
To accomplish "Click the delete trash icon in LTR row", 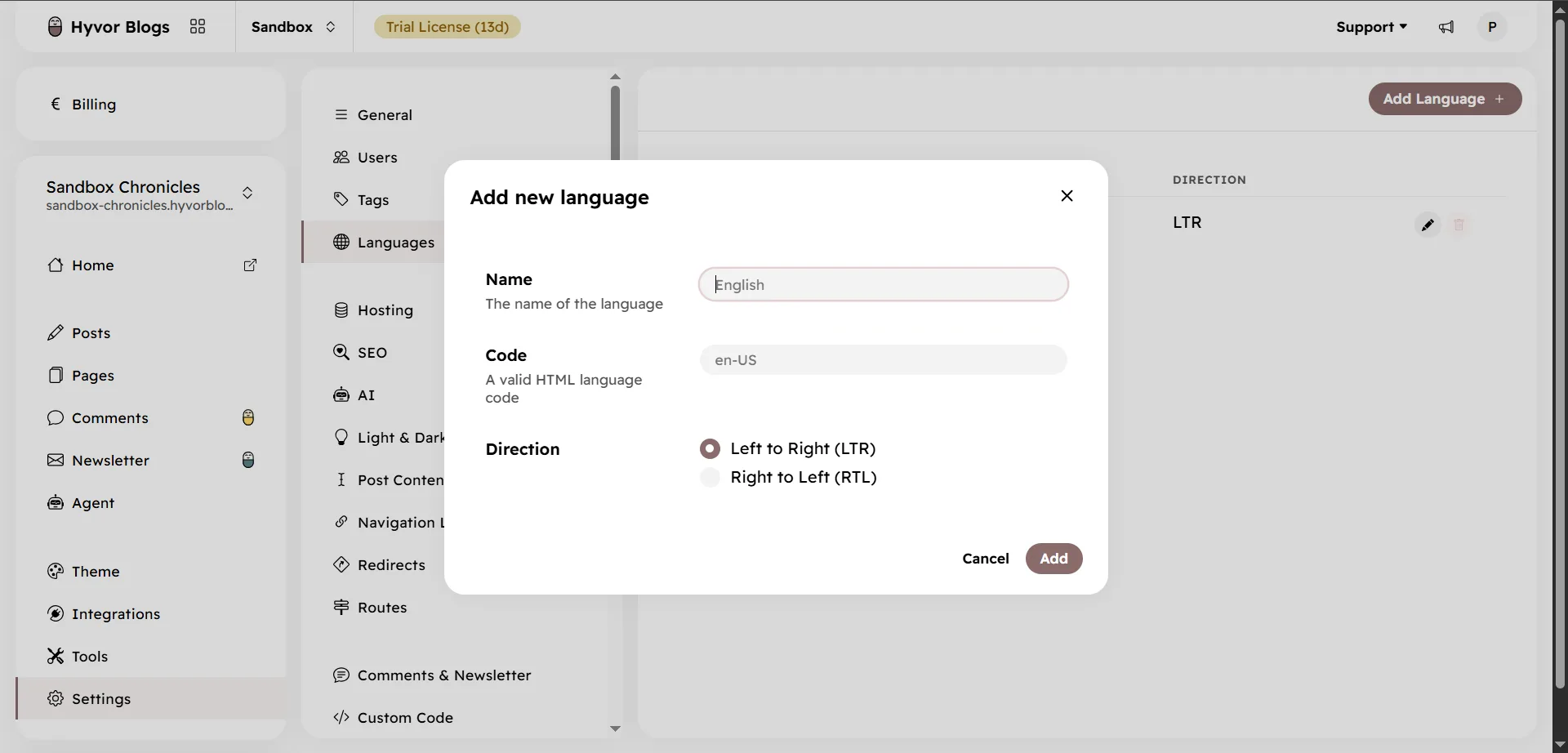I will pyautogui.click(x=1459, y=225).
